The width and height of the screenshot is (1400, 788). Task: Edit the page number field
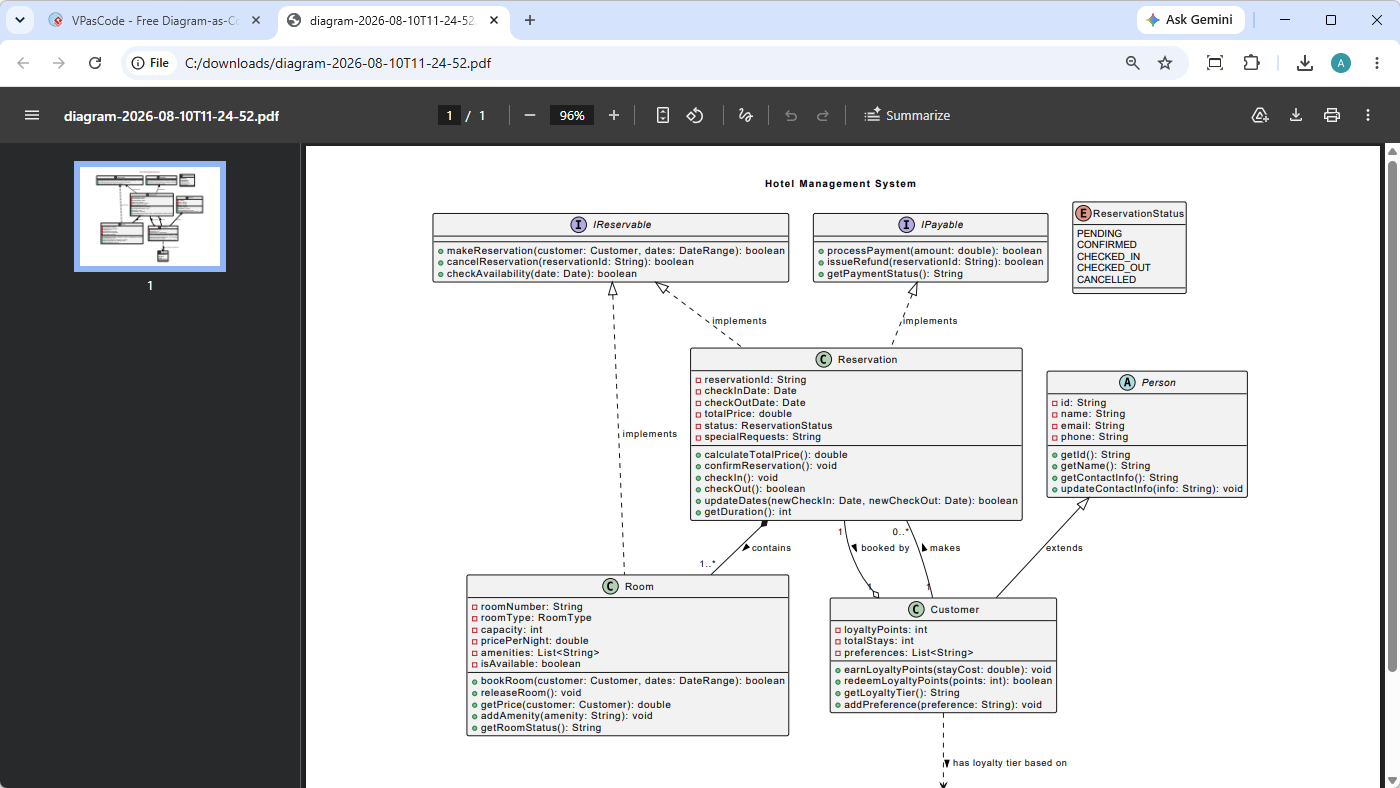pyautogui.click(x=449, y=115)
